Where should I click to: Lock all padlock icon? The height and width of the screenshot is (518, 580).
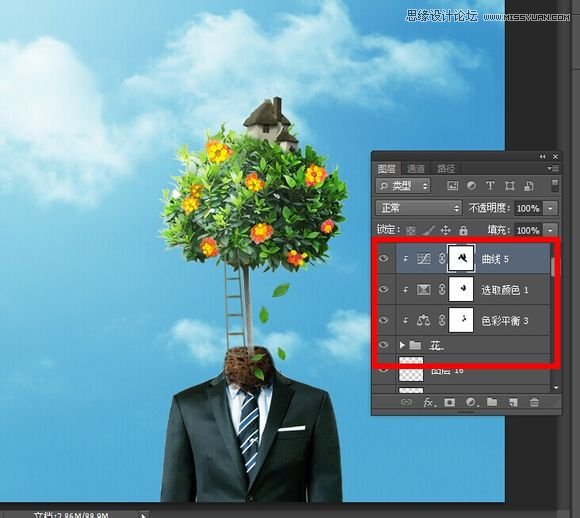point(463,231)
